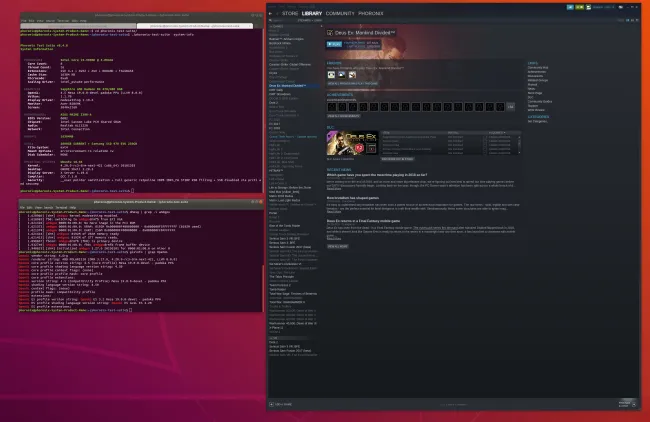This screenshot has width=650, height=422.
Task: Click the library search field
Action: pyautogui.click(x=282, y=20)
